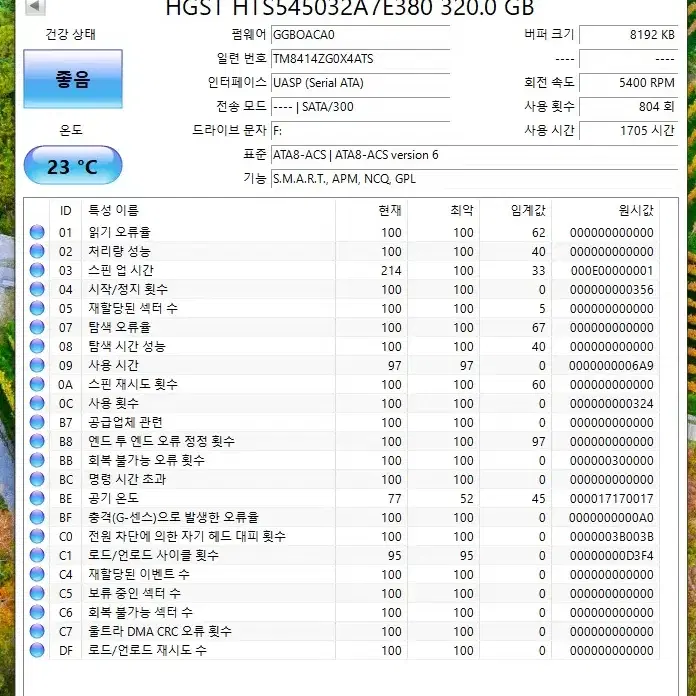Click raw value 000000000324
Image resolution: width=696 pixels, height=696 pixels.
pos(612,403)
